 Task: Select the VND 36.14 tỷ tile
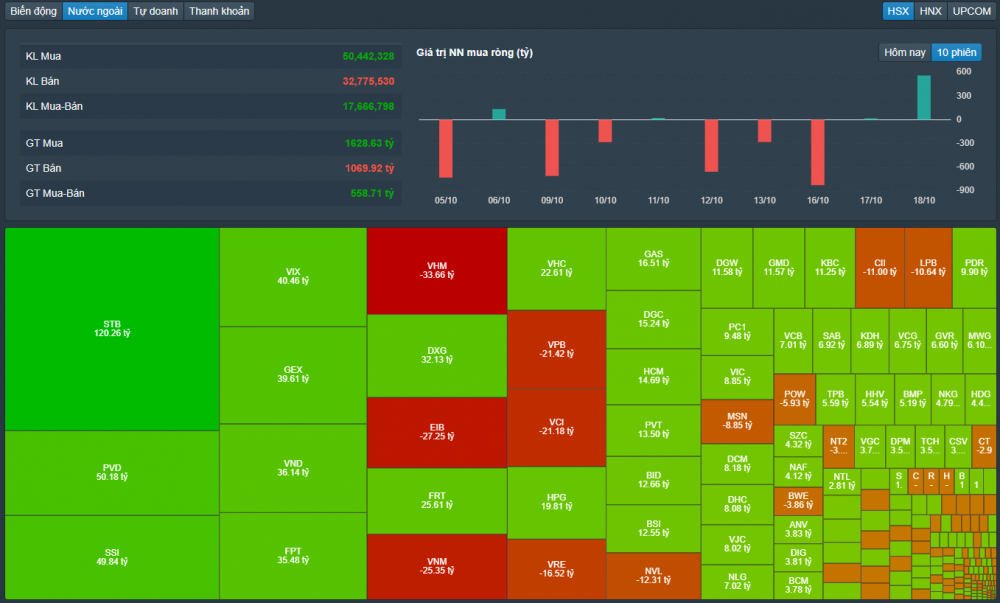(x=293, y=469)
